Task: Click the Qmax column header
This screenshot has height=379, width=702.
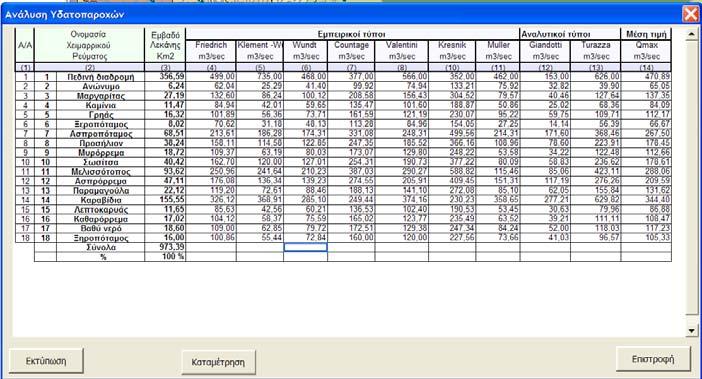Action: (646, 45)
